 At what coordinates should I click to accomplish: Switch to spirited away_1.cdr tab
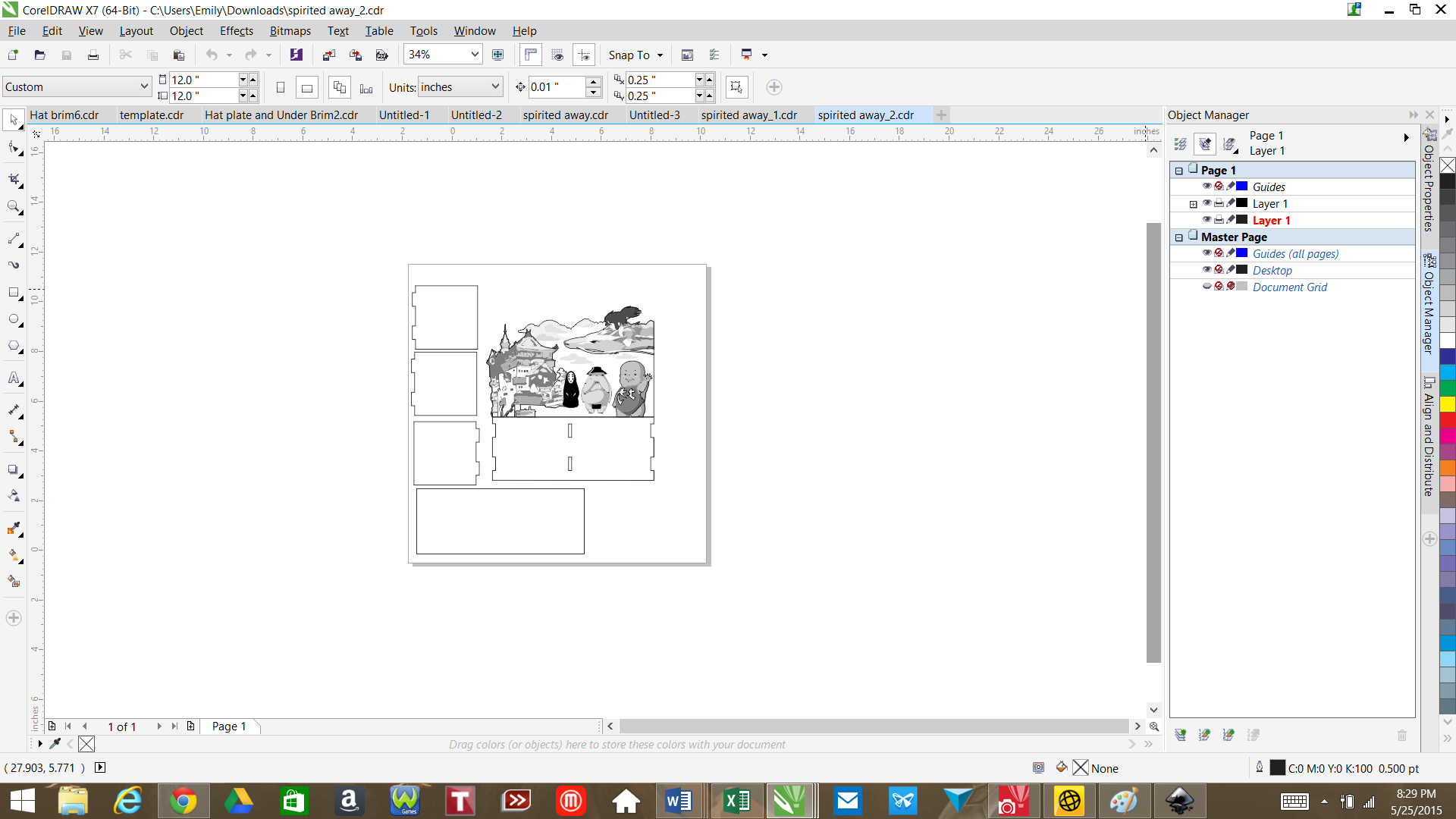tap(749, 115)
